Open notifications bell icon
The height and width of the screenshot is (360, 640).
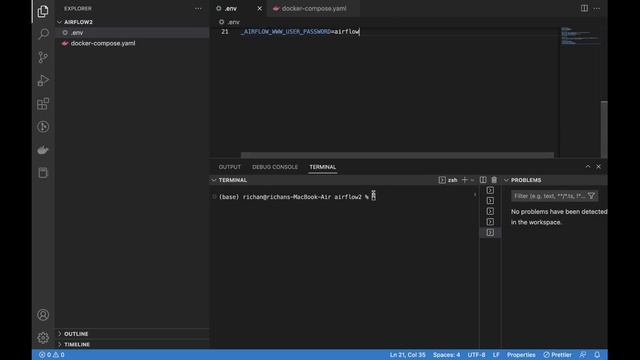597,355
